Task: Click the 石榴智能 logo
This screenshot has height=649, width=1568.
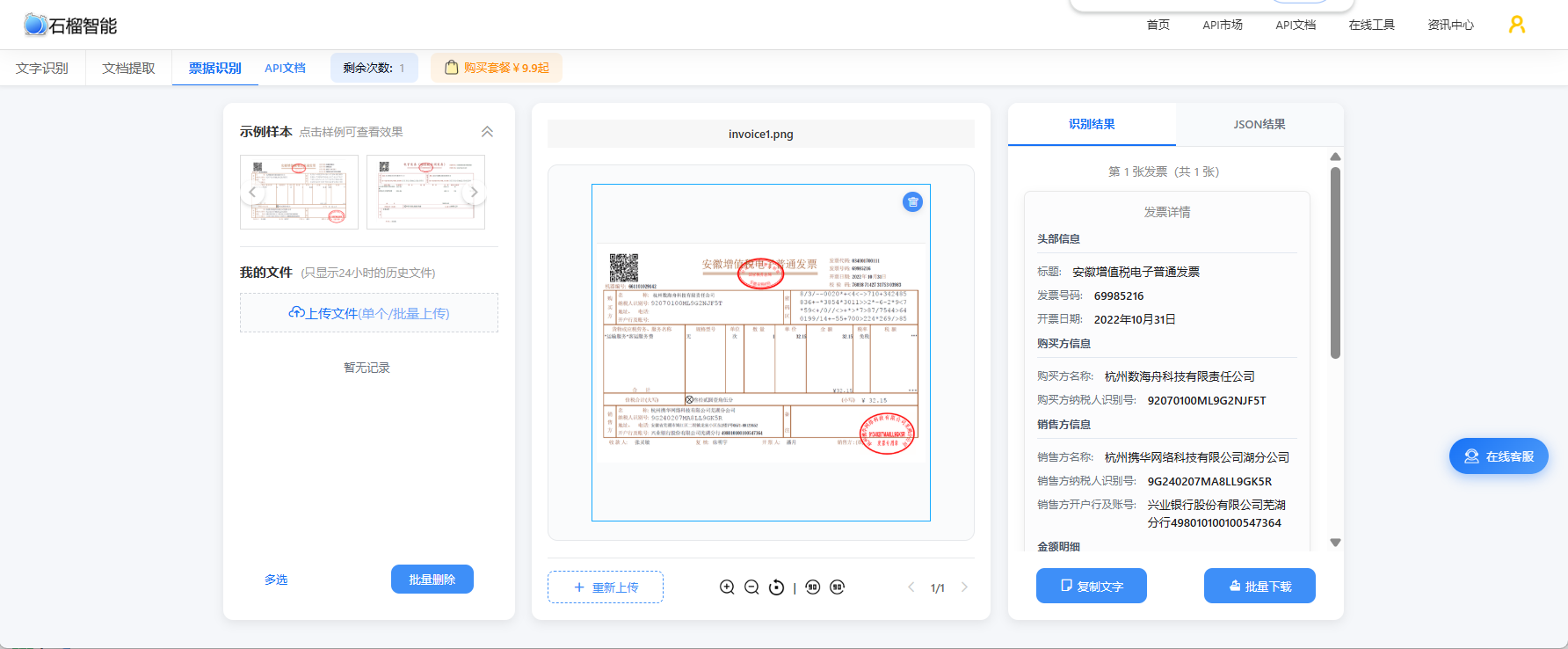Action: (70, 26)
